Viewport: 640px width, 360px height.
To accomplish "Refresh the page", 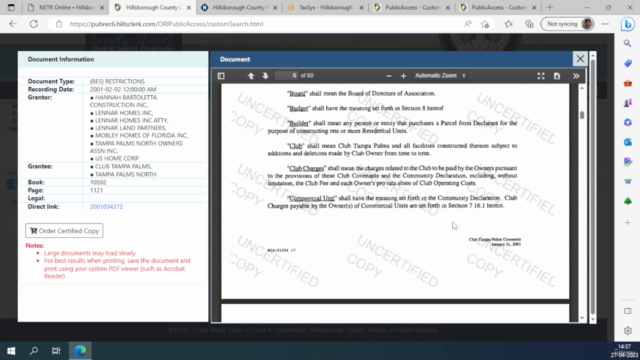I will (33, 24).
